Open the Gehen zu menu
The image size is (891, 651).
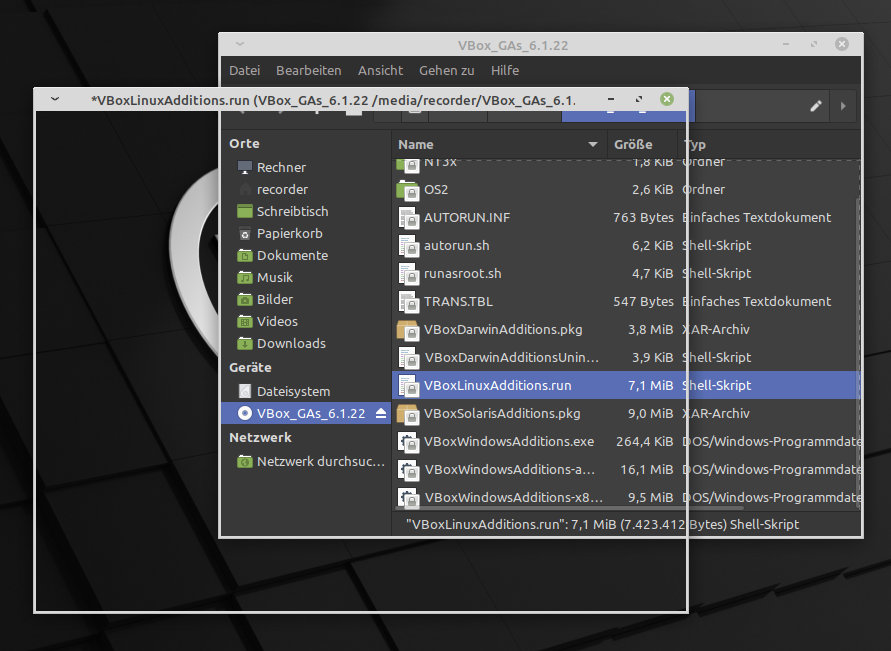click(x=447, y=70)
